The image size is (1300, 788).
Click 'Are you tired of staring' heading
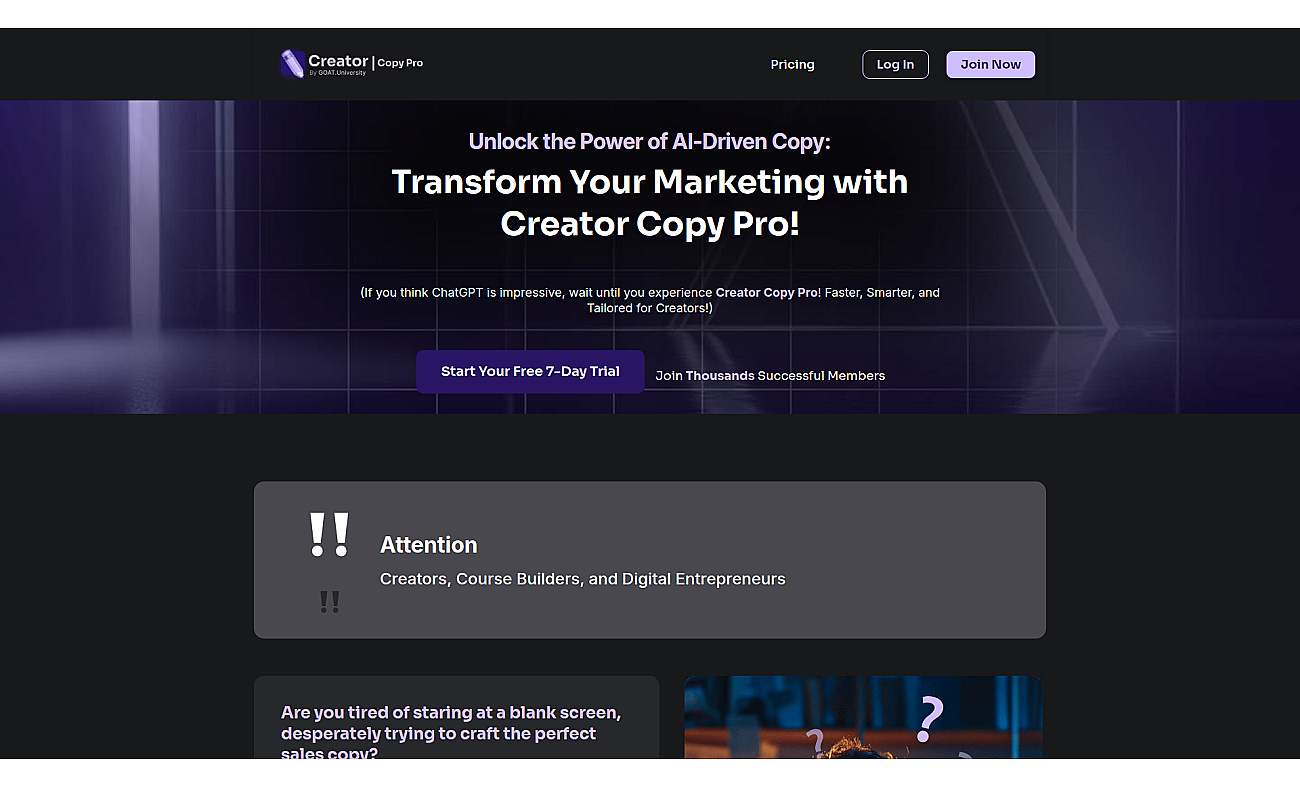(x=451, y=733)
